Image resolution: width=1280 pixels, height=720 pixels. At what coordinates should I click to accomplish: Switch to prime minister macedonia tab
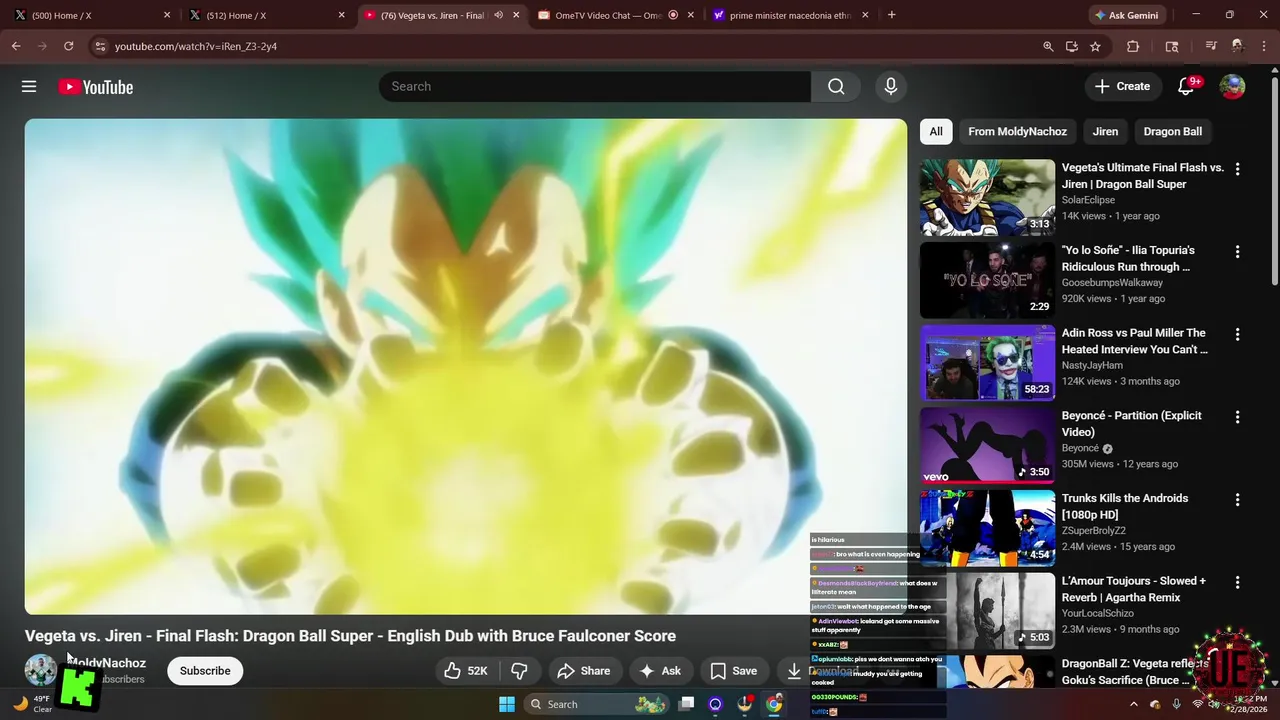point(789,15)
